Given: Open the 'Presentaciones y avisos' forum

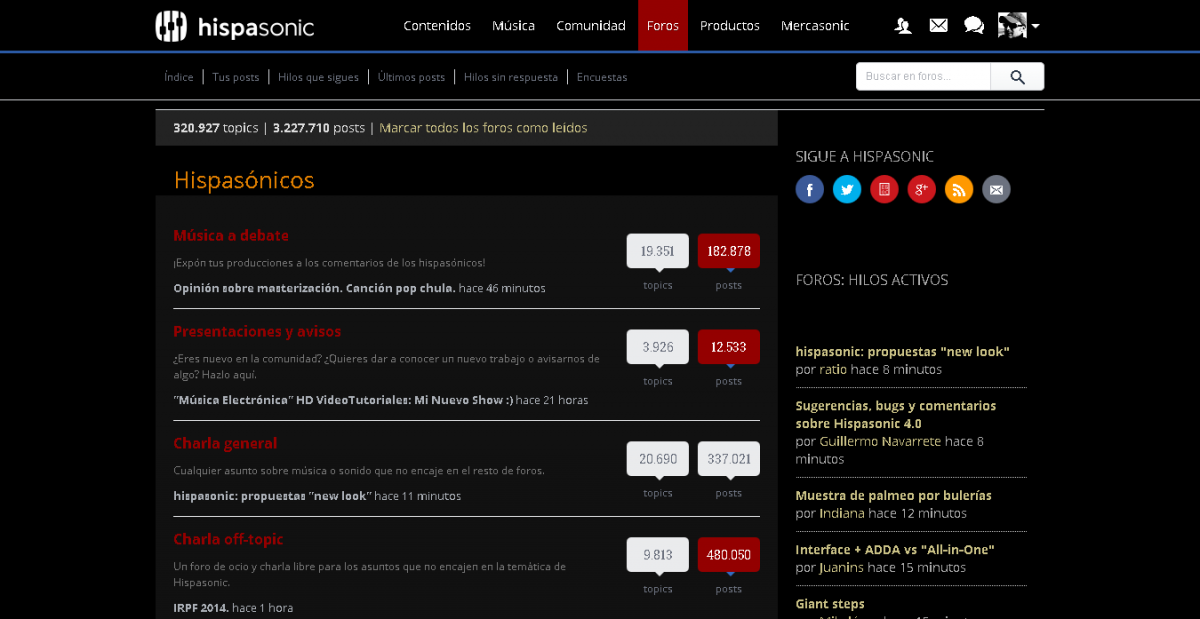Looking at the screenshot, I should (x=257, y=332).
